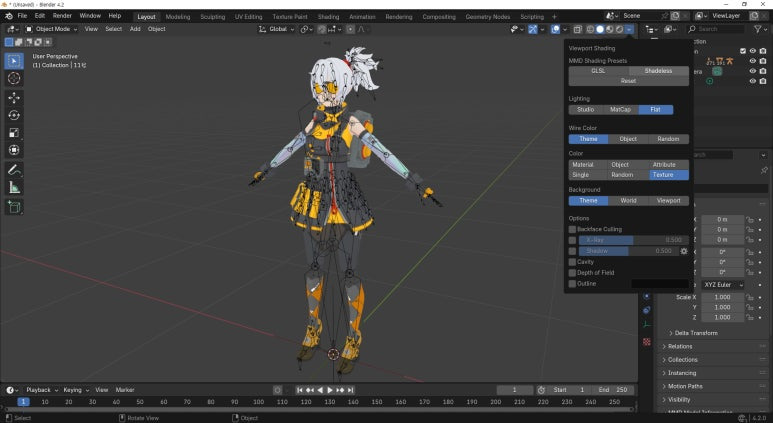Expand the Collections panel
Screen dimensions: 773x423
[x=682, y=360]
